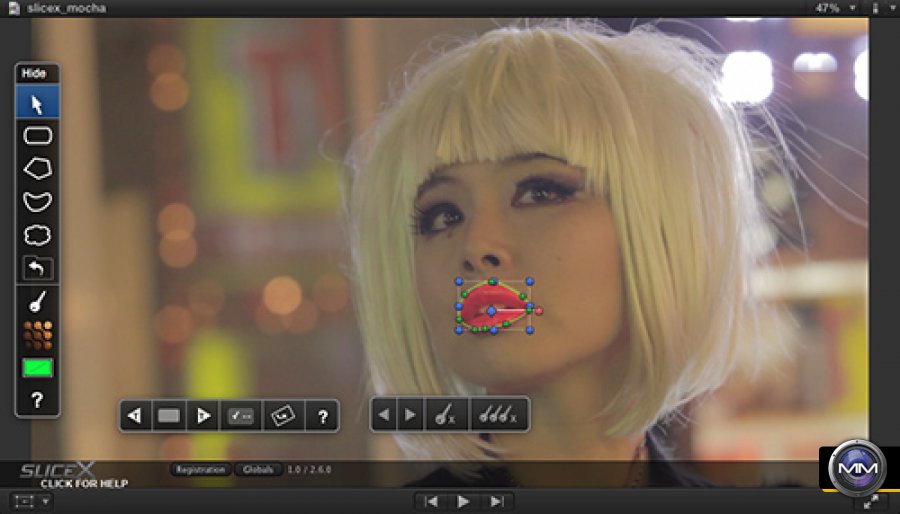The width and height of the screenshot is (900, 514).
Task: Select the freehand cloud shape tool
Action: coord(37,235)
